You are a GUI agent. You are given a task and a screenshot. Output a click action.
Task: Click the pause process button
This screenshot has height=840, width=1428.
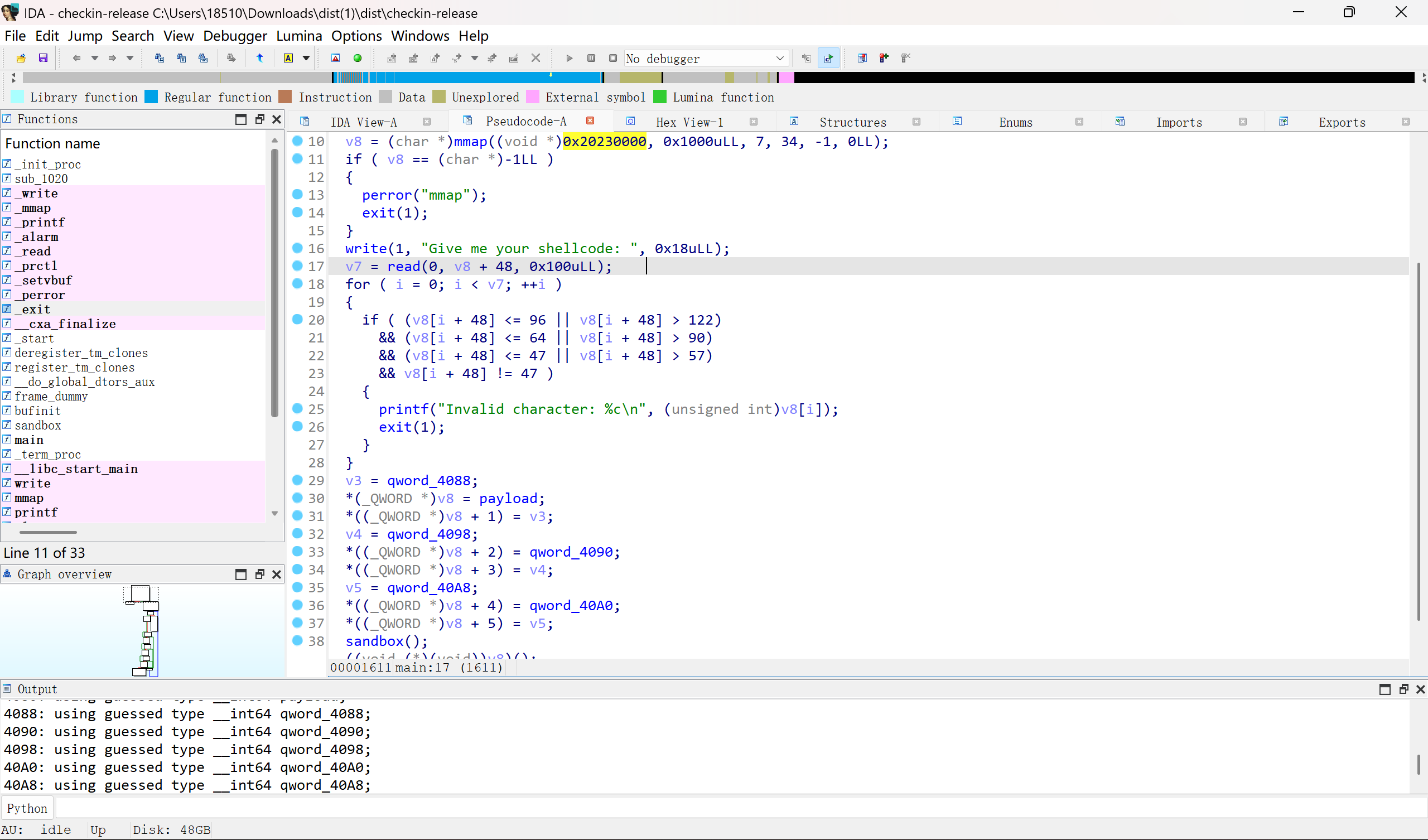tap(591, 58)
